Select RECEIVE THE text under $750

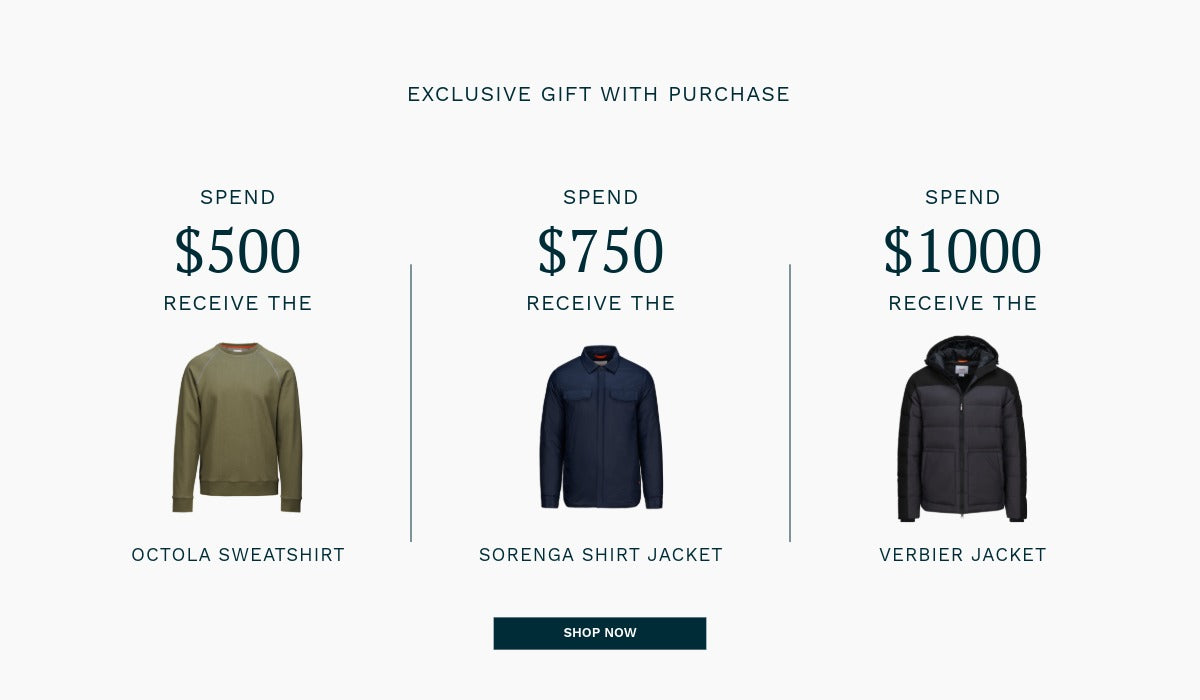600,303
